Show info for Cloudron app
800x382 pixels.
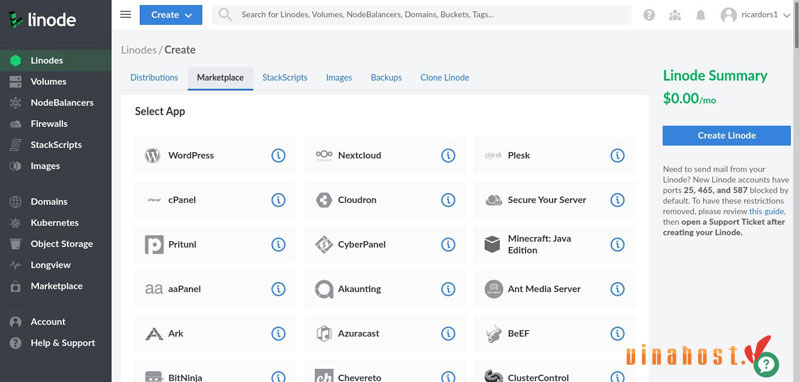coord(448,200)
